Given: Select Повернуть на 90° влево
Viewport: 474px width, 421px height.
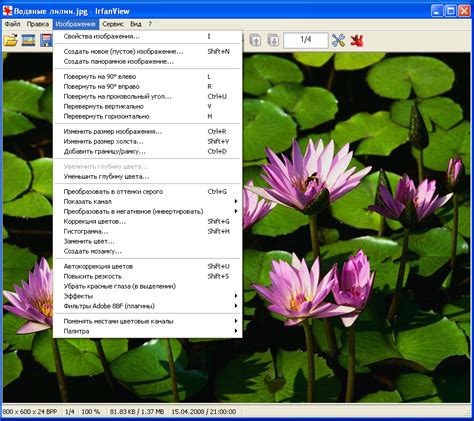Looking at the screenshot, I should (x=147, y=76).
